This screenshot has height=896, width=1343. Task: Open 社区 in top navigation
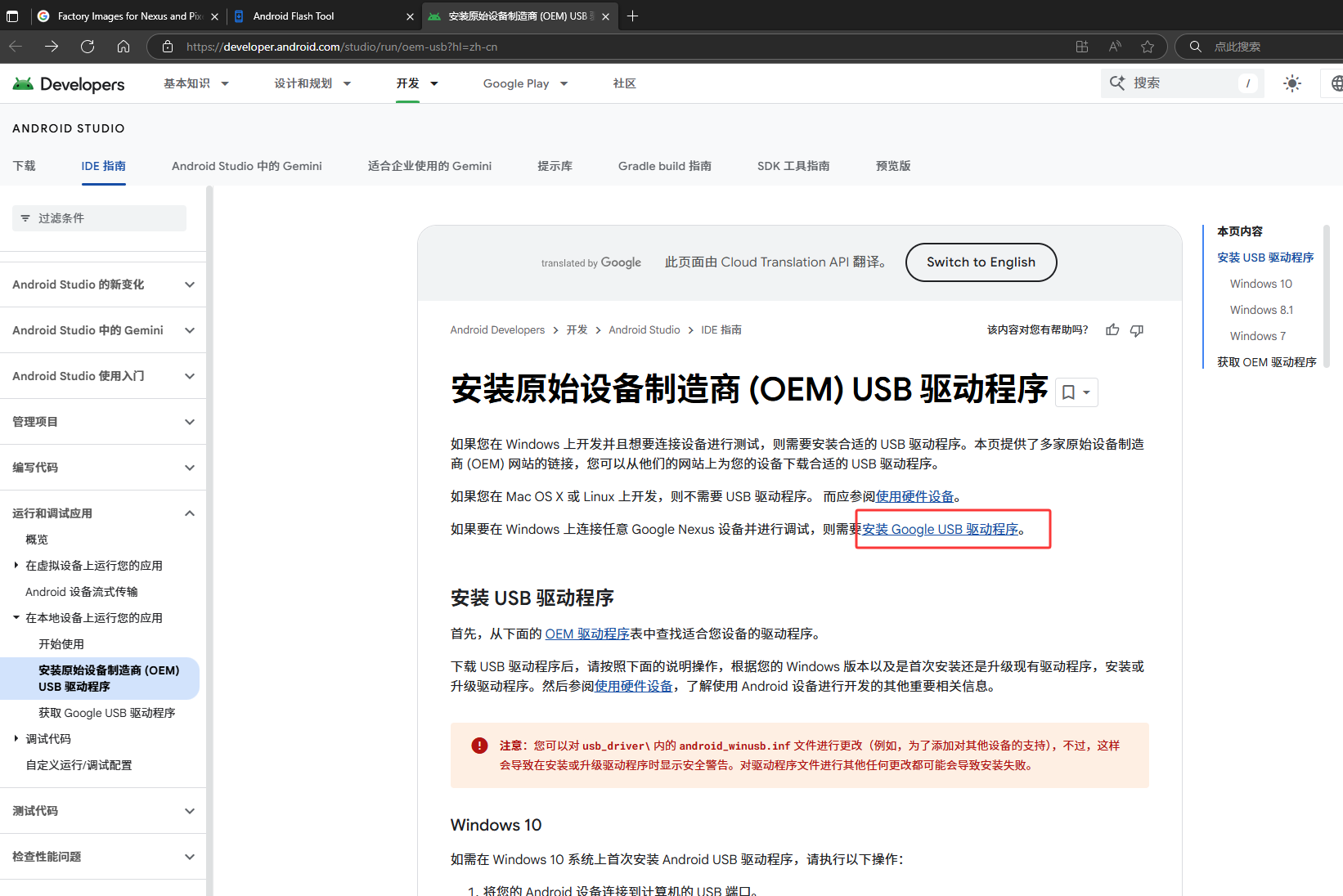(625, 83)
